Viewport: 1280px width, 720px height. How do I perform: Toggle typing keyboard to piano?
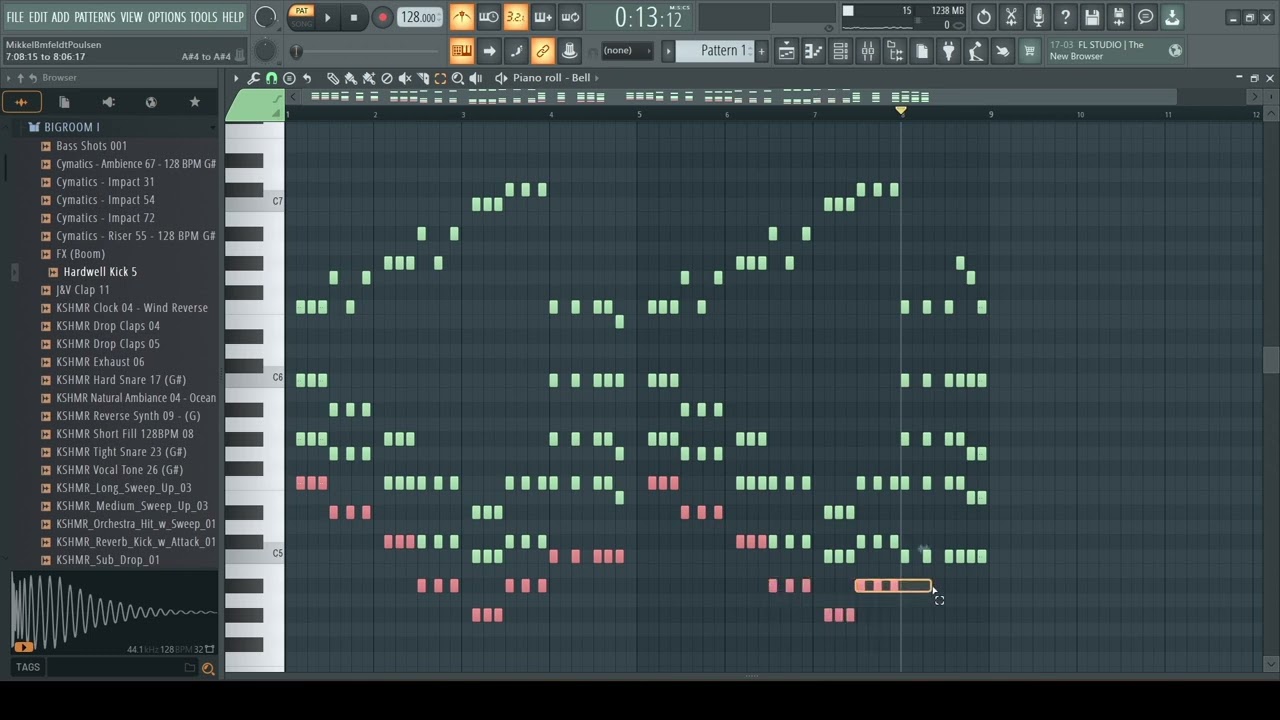[x=461, y=51]
